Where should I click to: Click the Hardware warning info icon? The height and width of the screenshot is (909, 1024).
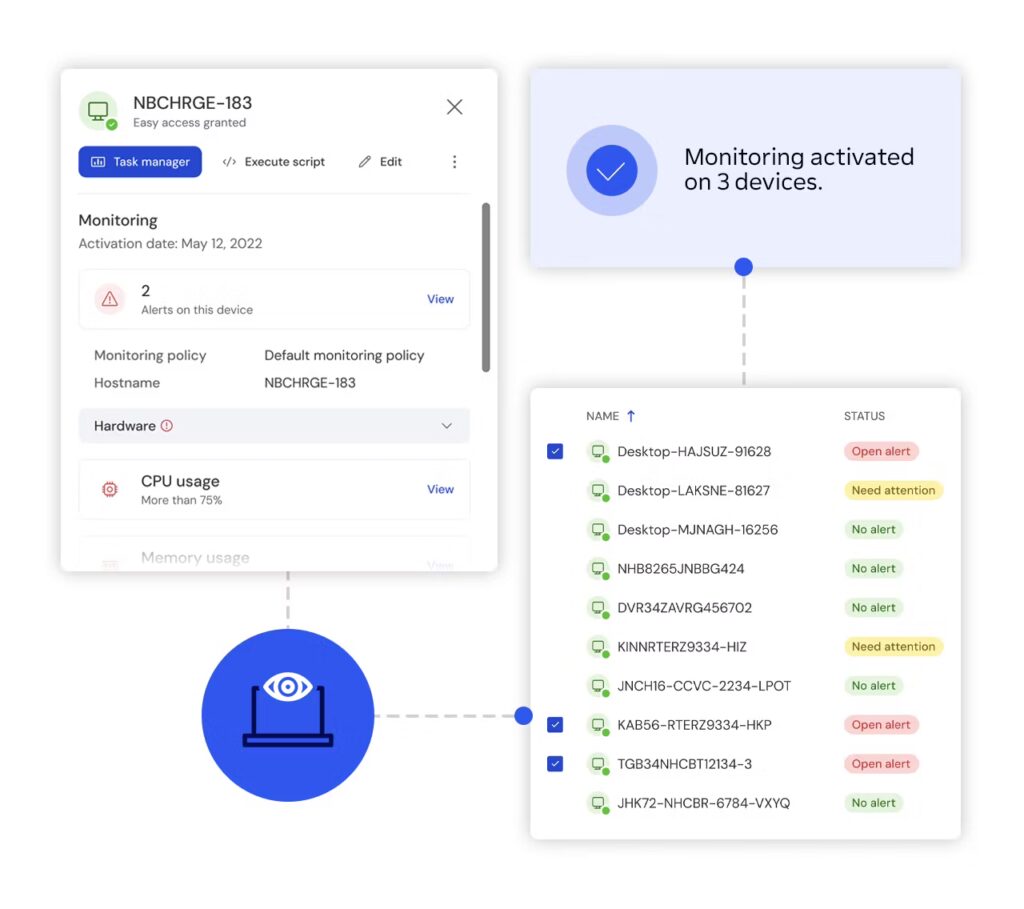tap(167, 426)
